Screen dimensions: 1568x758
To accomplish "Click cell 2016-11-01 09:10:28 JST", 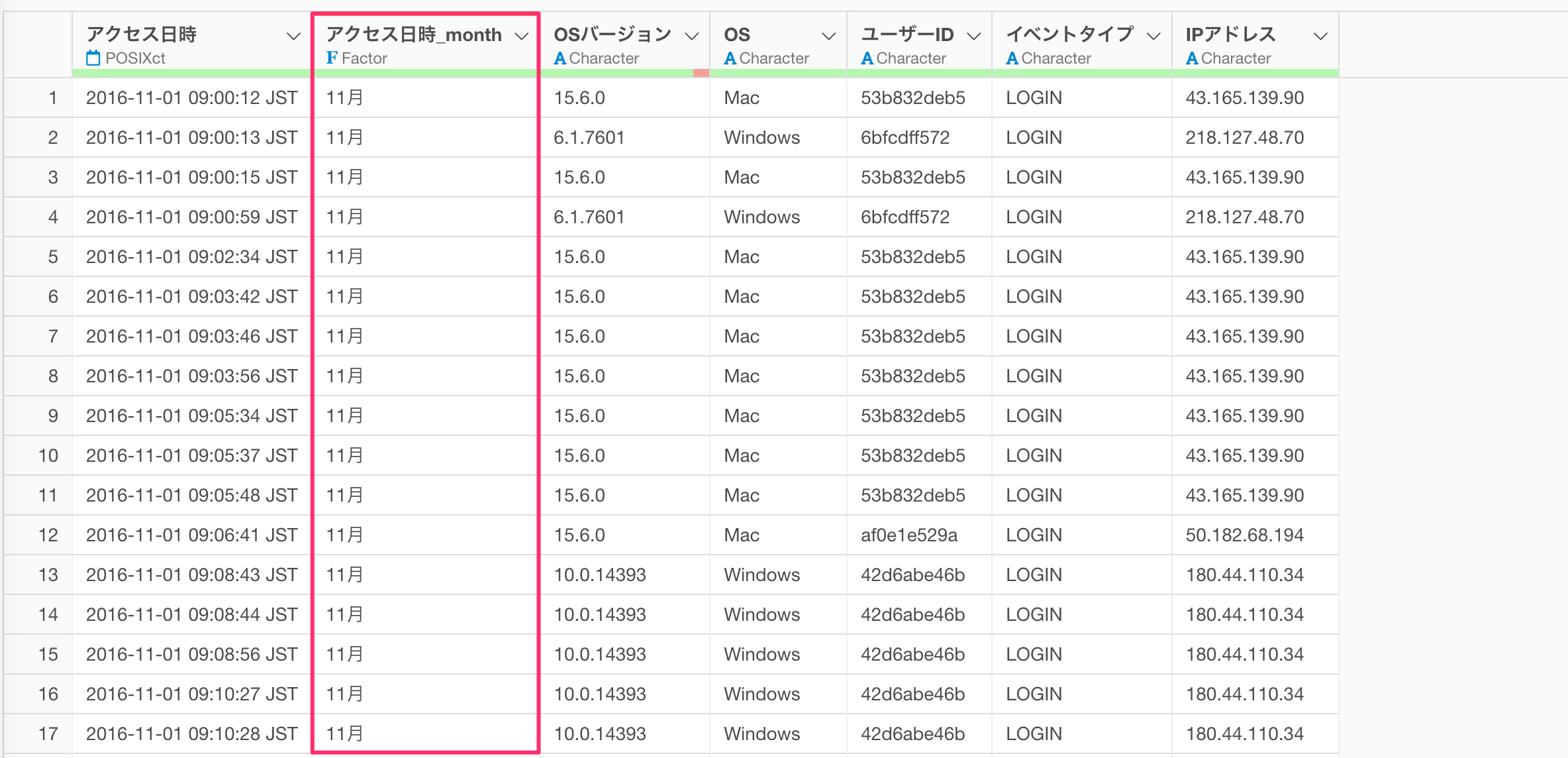I will click(x=191, y=734).
